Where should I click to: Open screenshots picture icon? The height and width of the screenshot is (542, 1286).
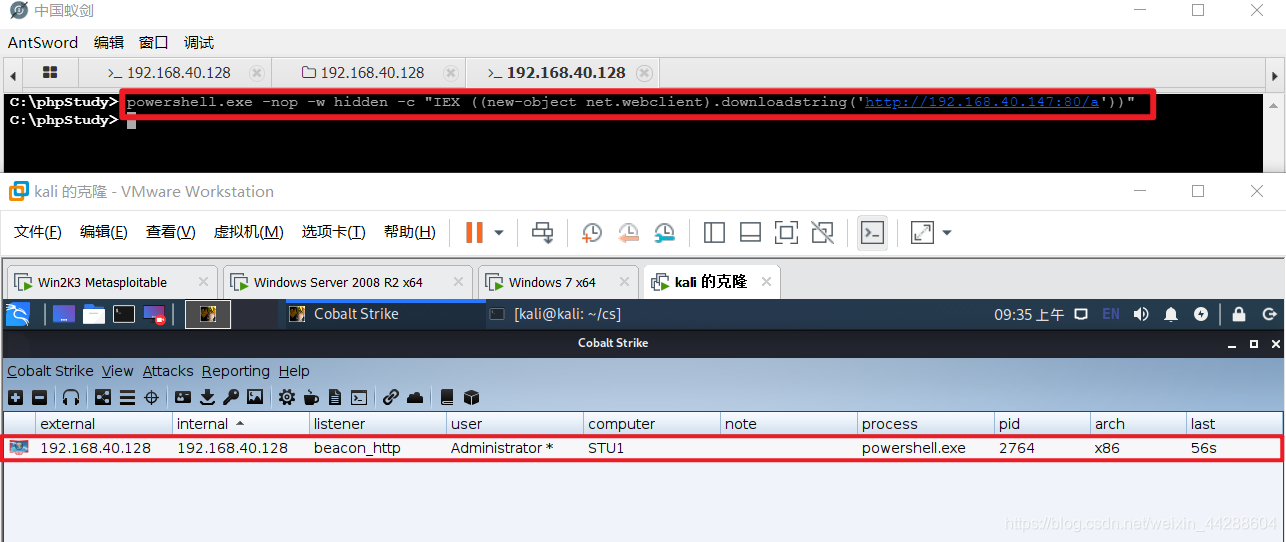tap(255, 397)
